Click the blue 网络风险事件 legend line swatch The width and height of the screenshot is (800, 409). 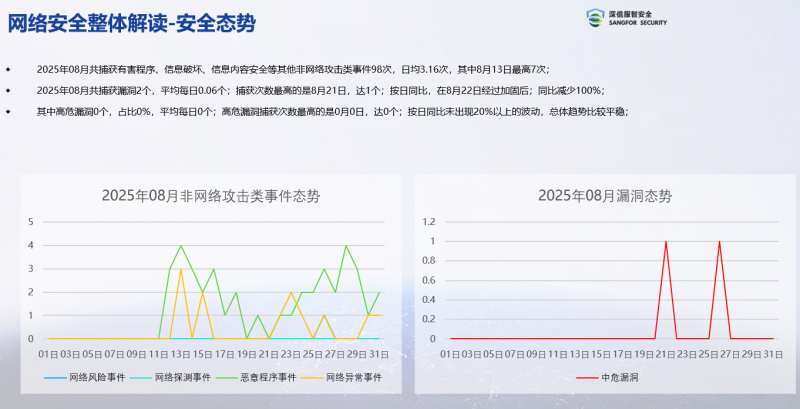56,378
